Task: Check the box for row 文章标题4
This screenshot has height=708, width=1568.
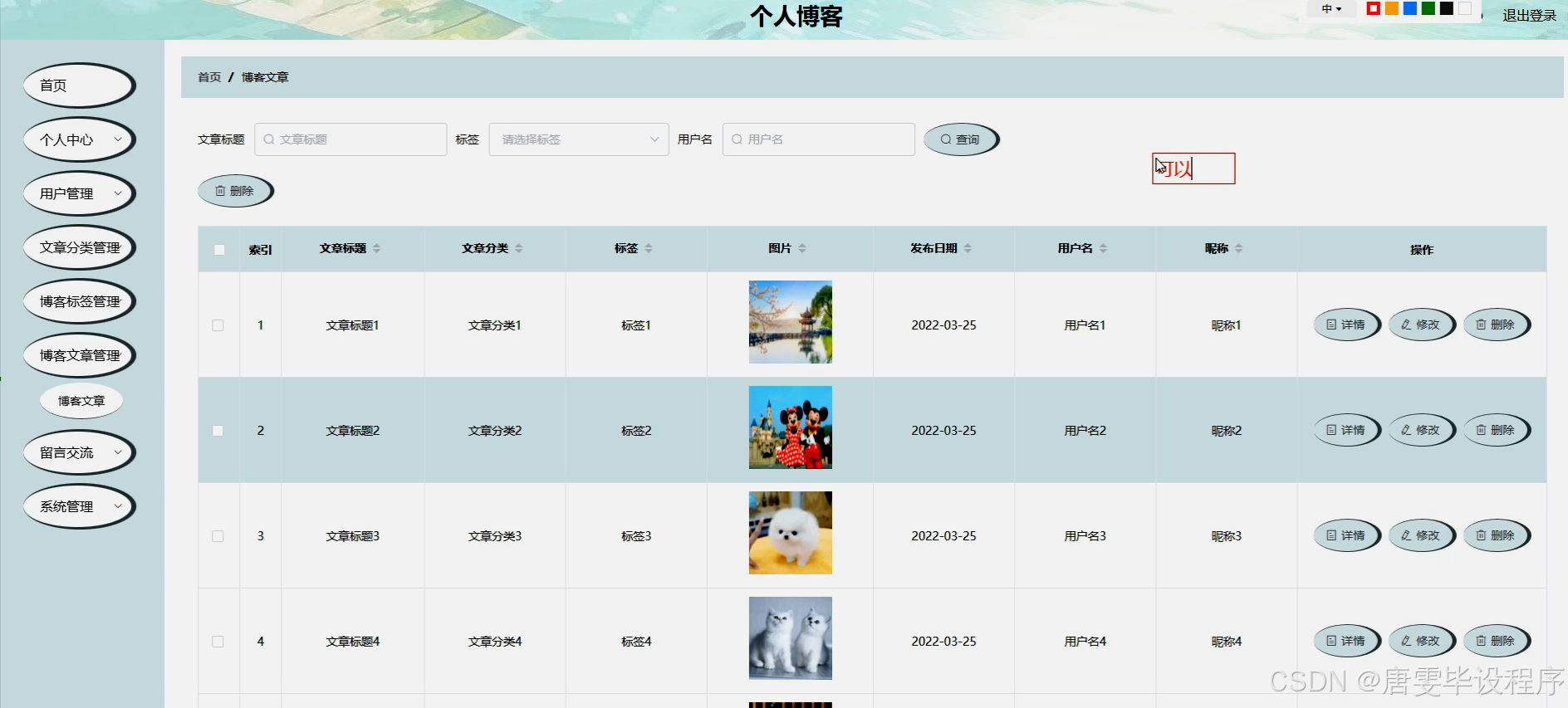Action: 218,642
